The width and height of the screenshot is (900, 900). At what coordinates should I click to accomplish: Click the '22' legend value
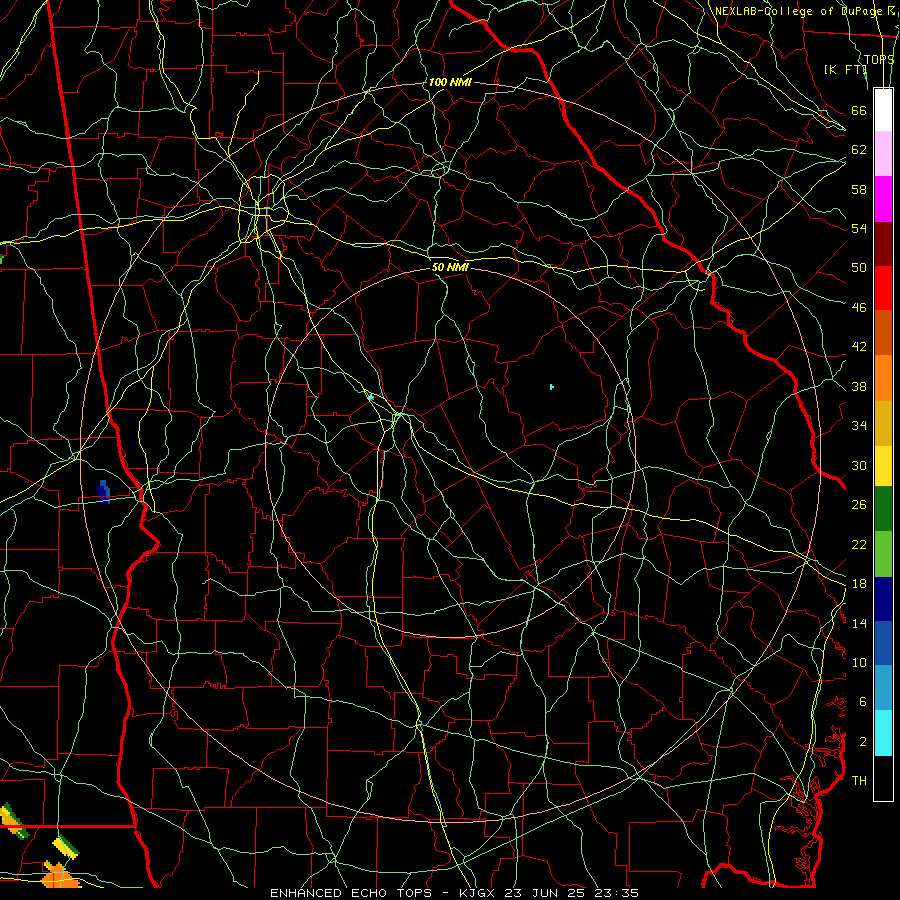point(859,544)
